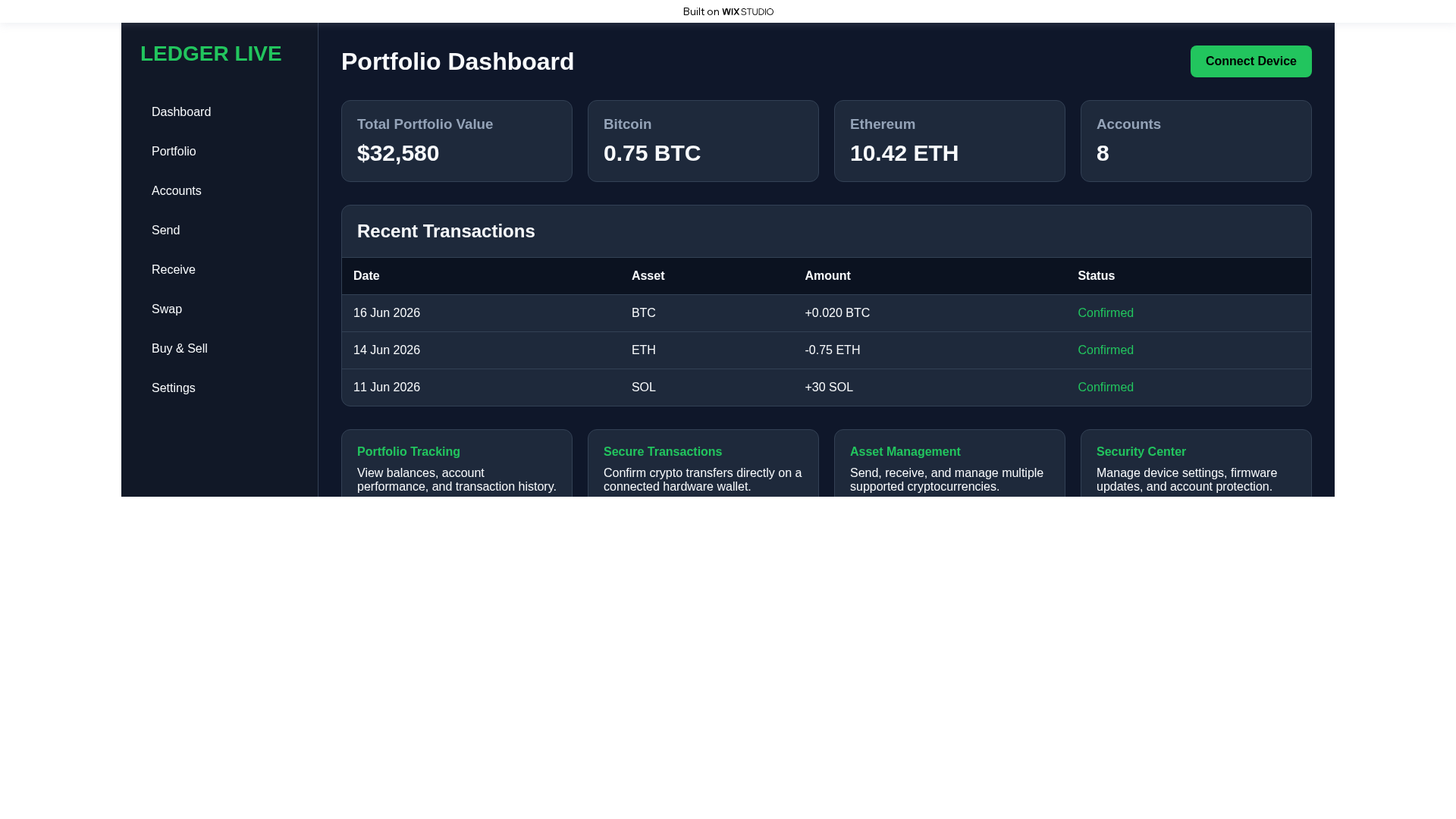
Task: Click the Asset Management card title
Action: pos(905,452)
